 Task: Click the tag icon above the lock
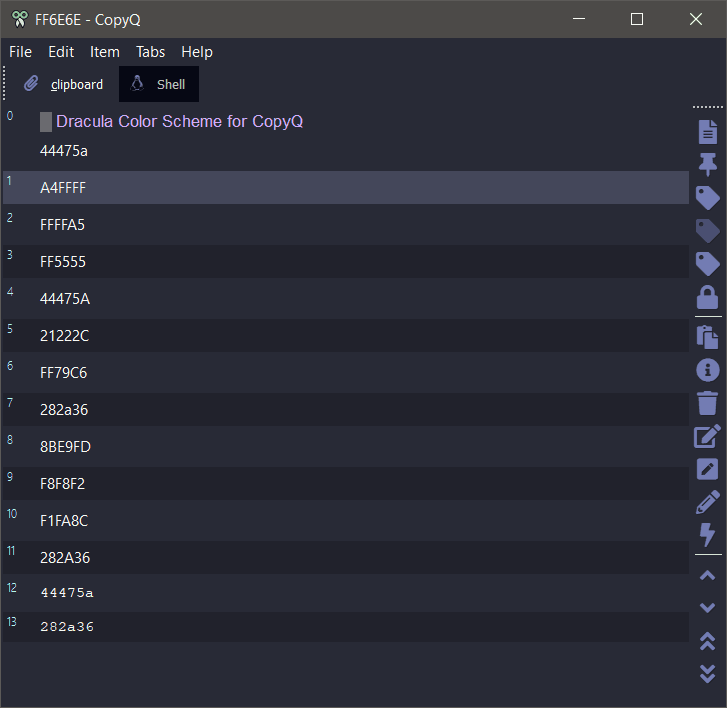(708, 264)
